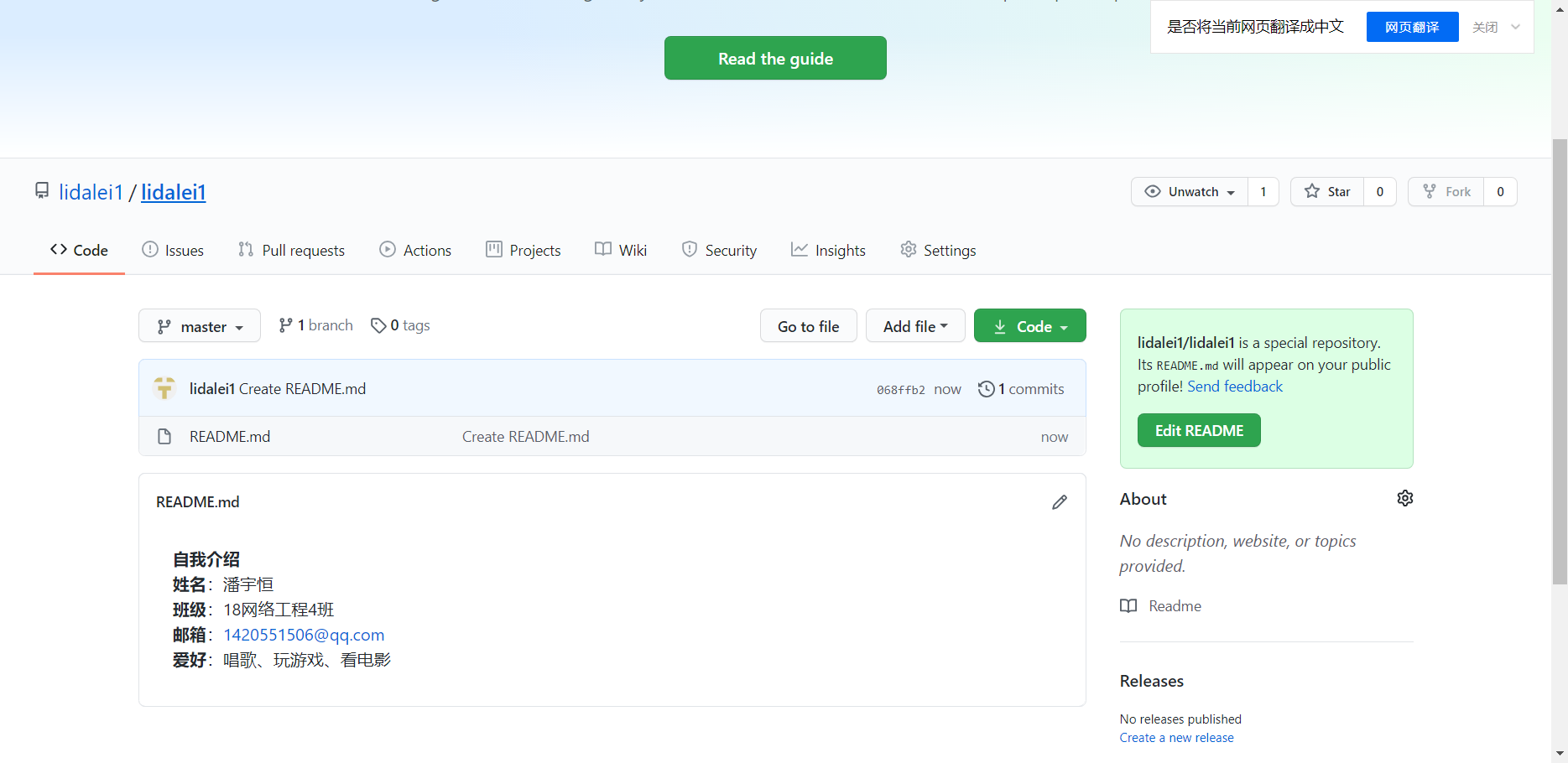1568x763 pixels.
Task: Click the forks count 0
Action: tap(1501, 191)
